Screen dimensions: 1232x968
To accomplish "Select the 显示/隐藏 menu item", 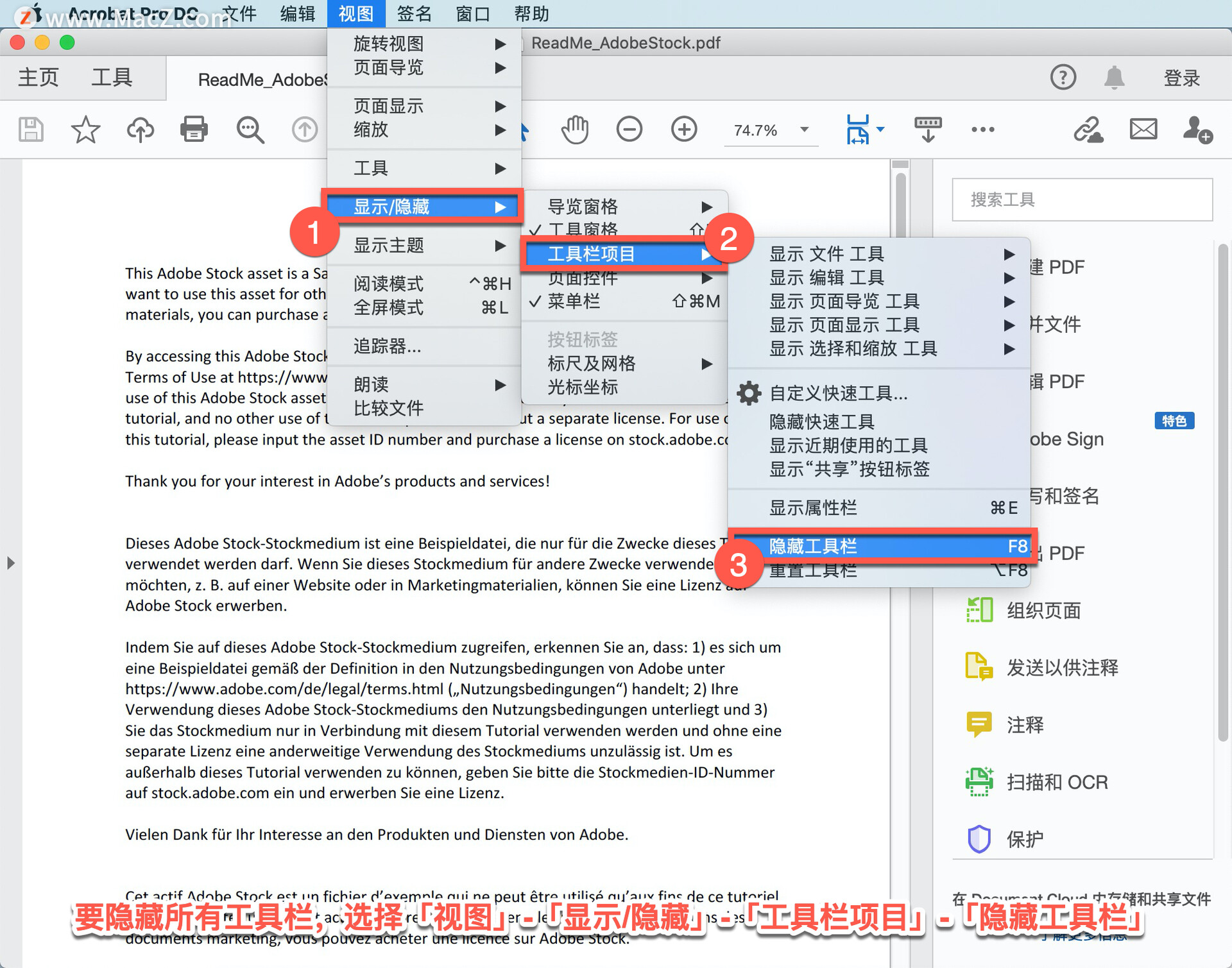I will [424, 207].
